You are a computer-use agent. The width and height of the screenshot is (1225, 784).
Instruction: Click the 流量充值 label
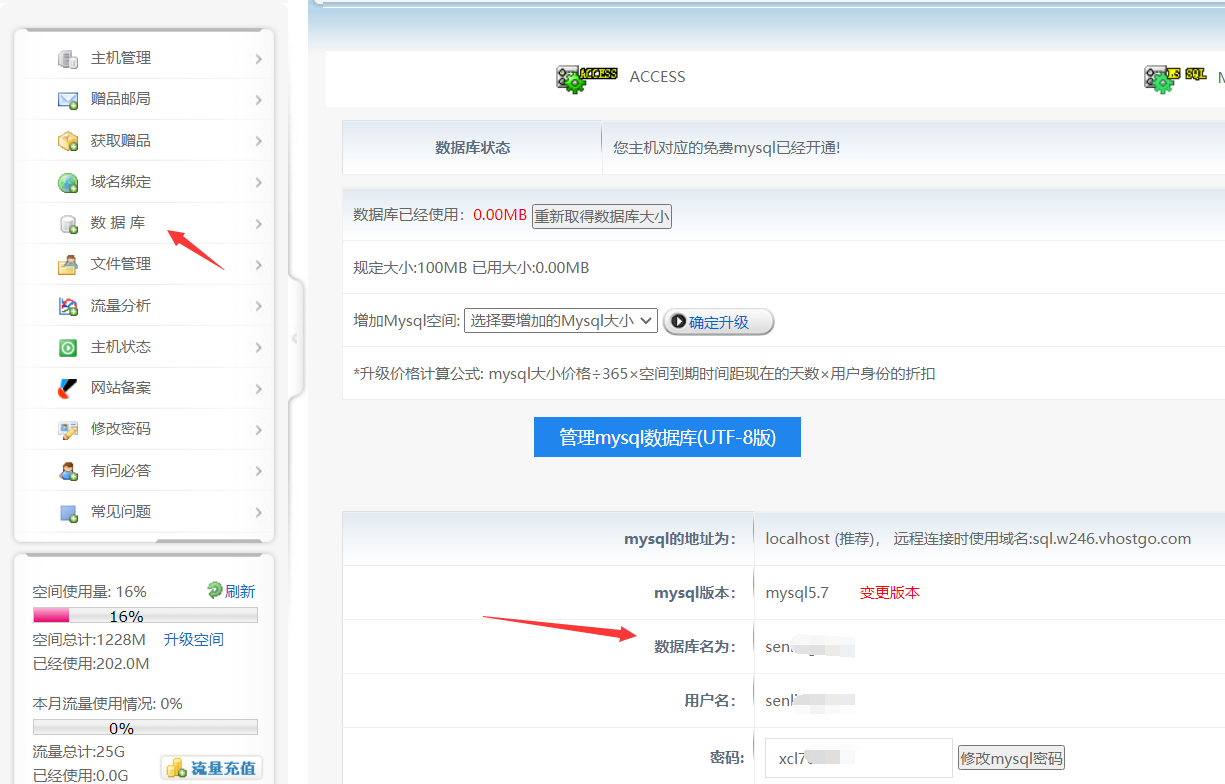click(224, 769)
